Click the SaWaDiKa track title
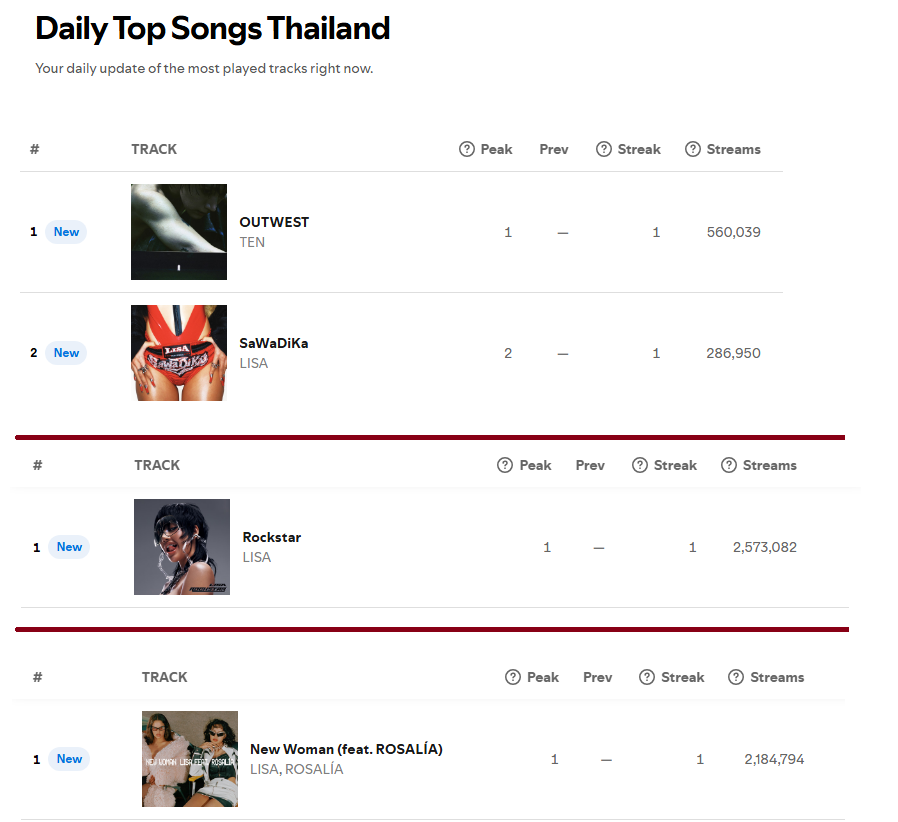Screen dimensions: 898x822 [x=274, y=343]
